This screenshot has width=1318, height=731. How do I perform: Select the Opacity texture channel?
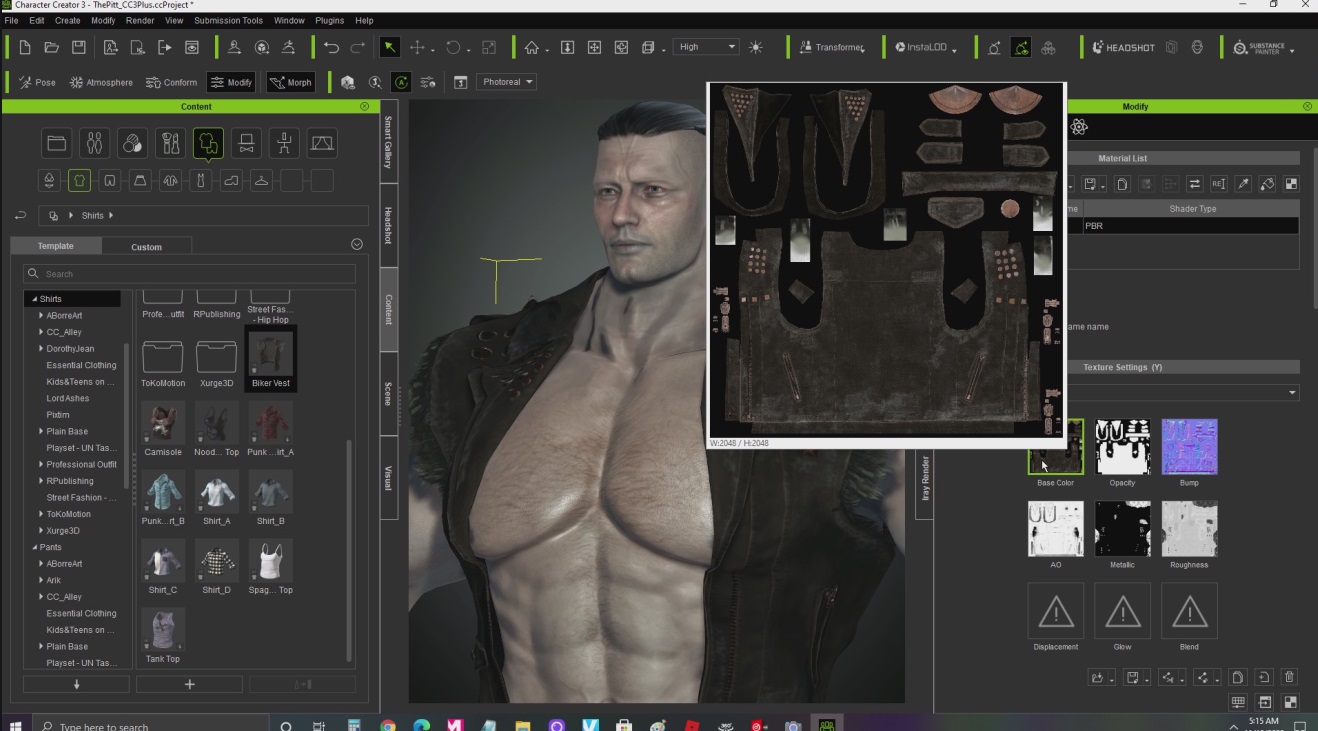point(1122,447)
